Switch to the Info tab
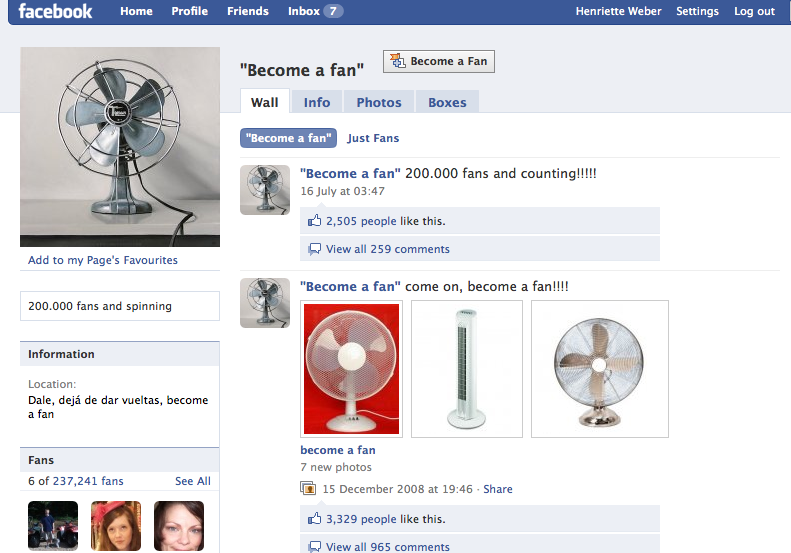 tap(317, 102)
